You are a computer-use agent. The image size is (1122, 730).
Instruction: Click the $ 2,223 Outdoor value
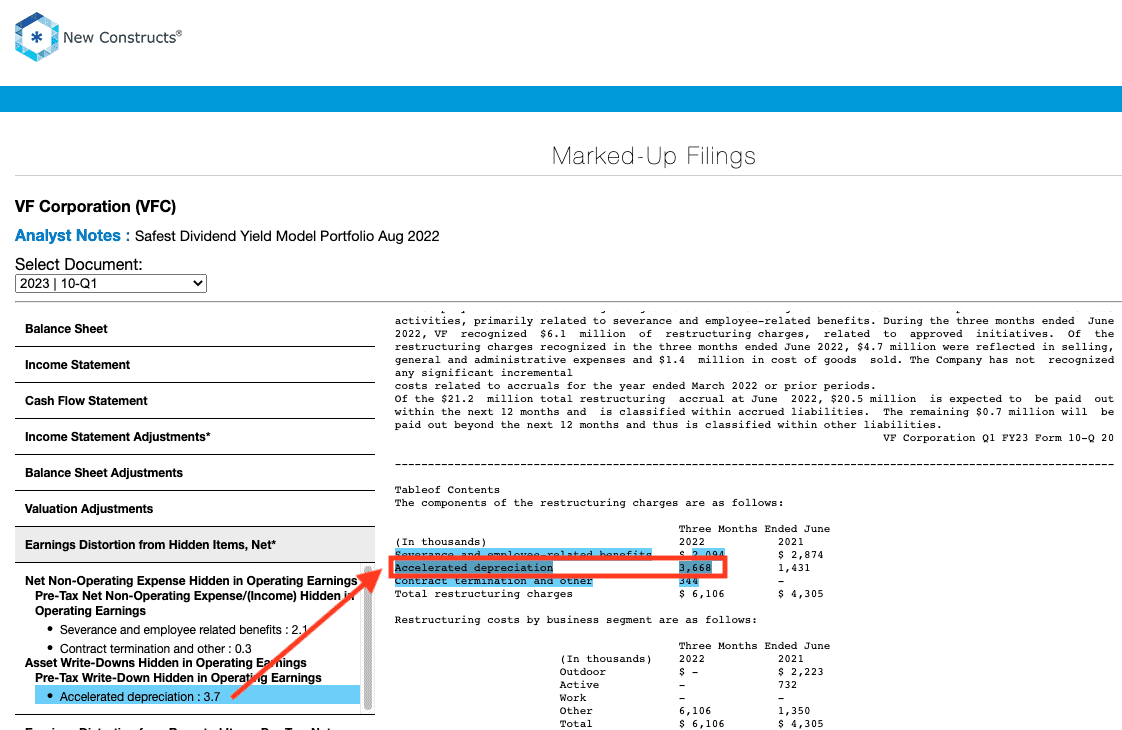[801, 672]
